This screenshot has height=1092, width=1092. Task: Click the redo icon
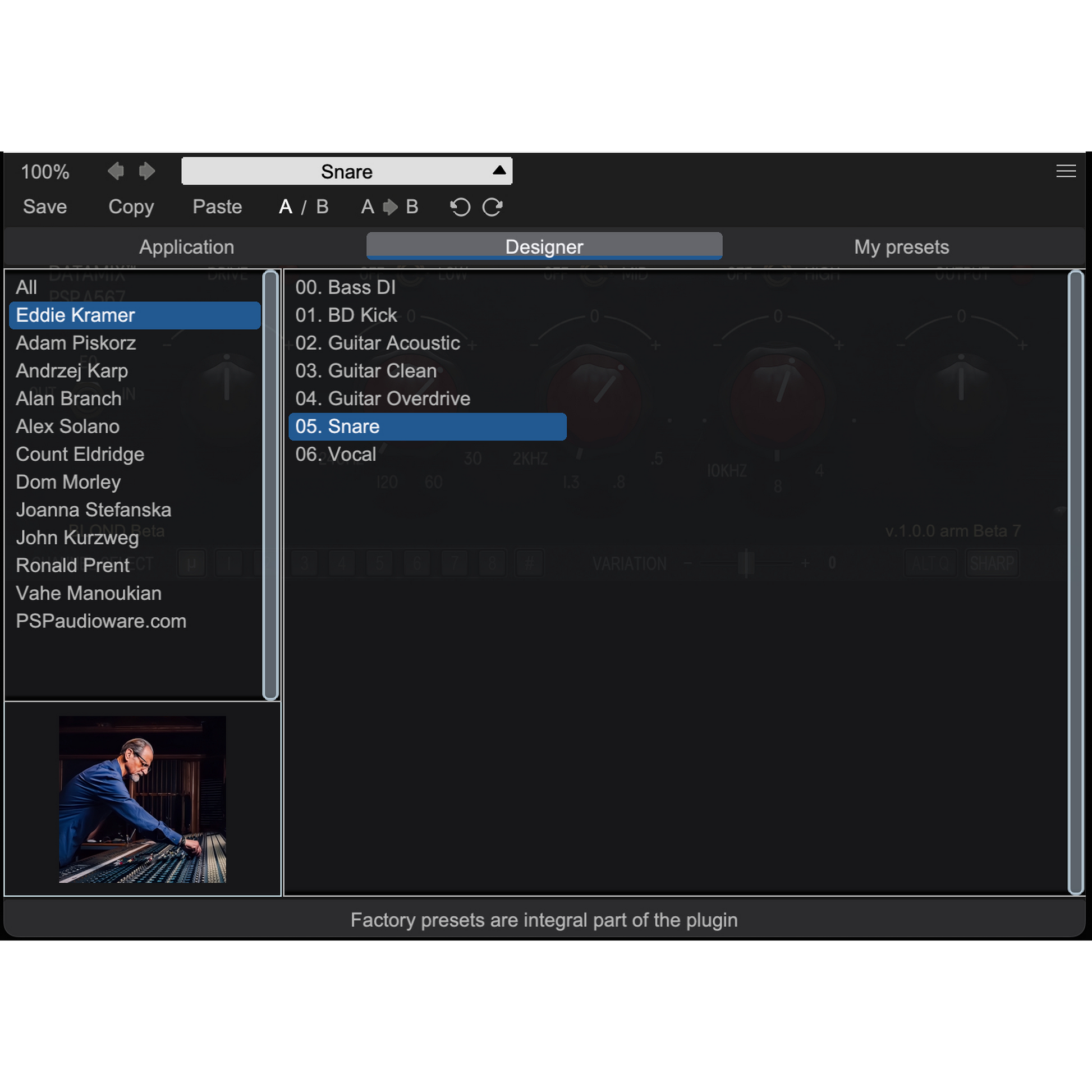coord(492,207)
